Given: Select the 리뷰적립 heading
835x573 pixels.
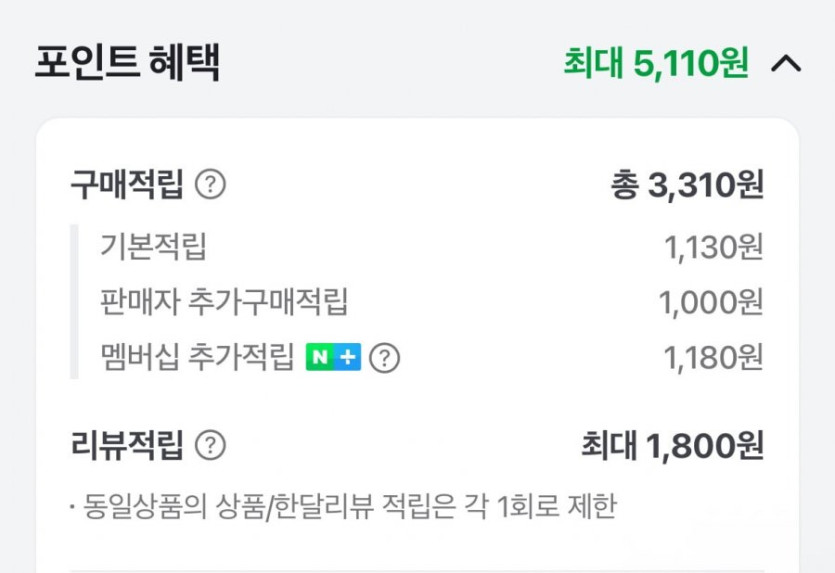Looking at the screenshot, I should point(127,445).
